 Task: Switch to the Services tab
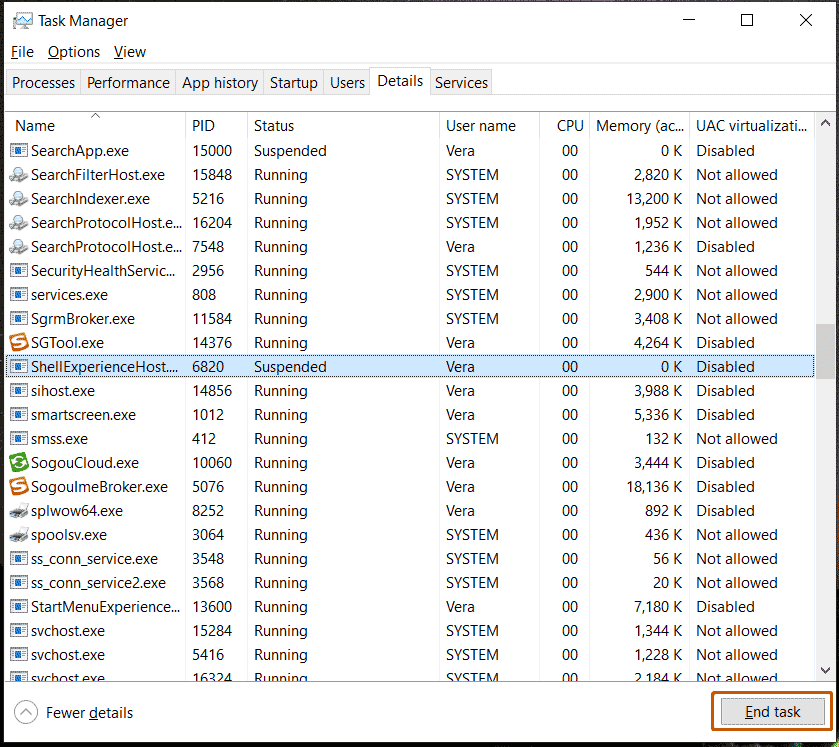(461, 82)
